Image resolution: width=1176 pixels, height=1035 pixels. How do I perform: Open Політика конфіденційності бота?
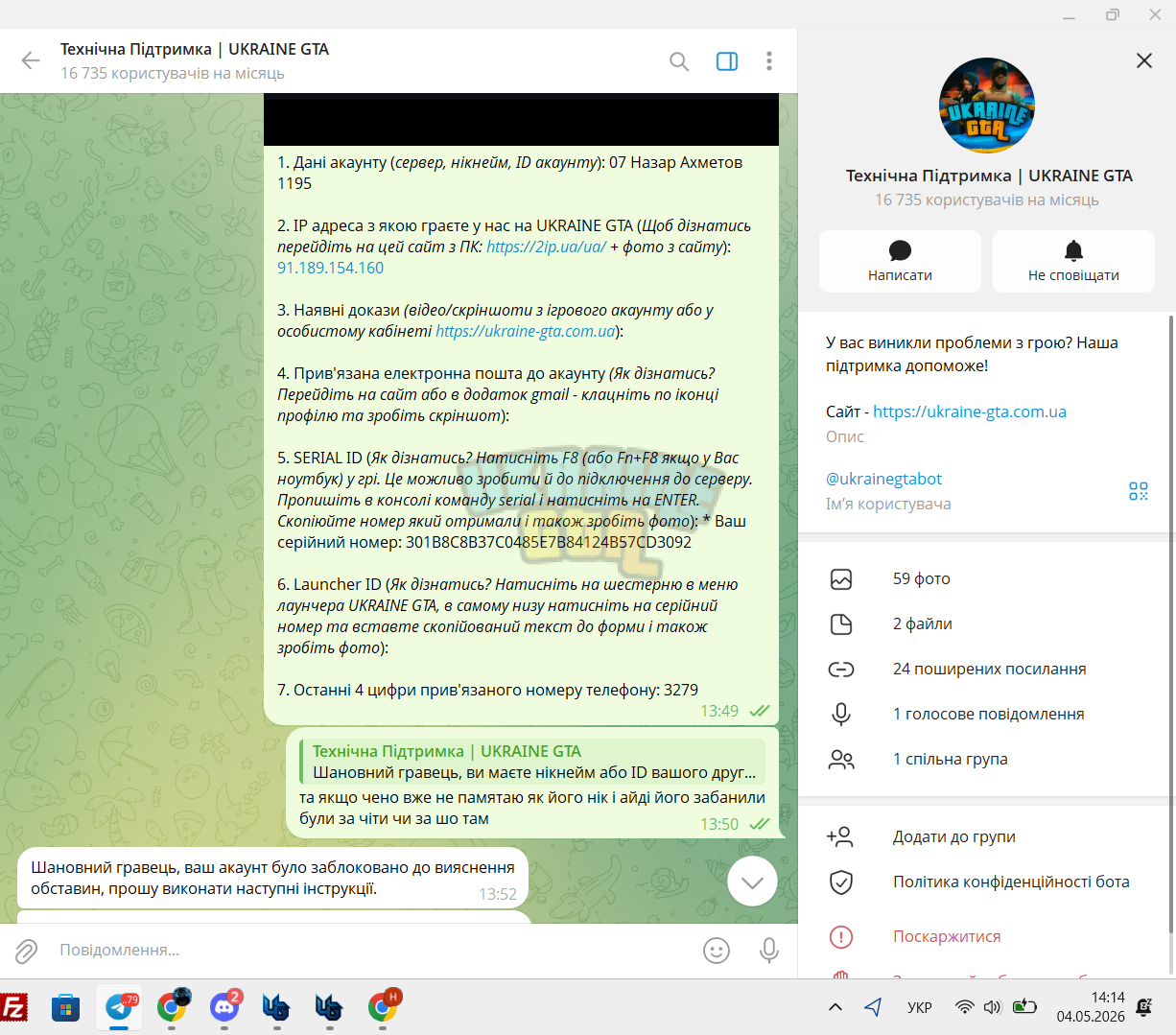pos(983,882)
